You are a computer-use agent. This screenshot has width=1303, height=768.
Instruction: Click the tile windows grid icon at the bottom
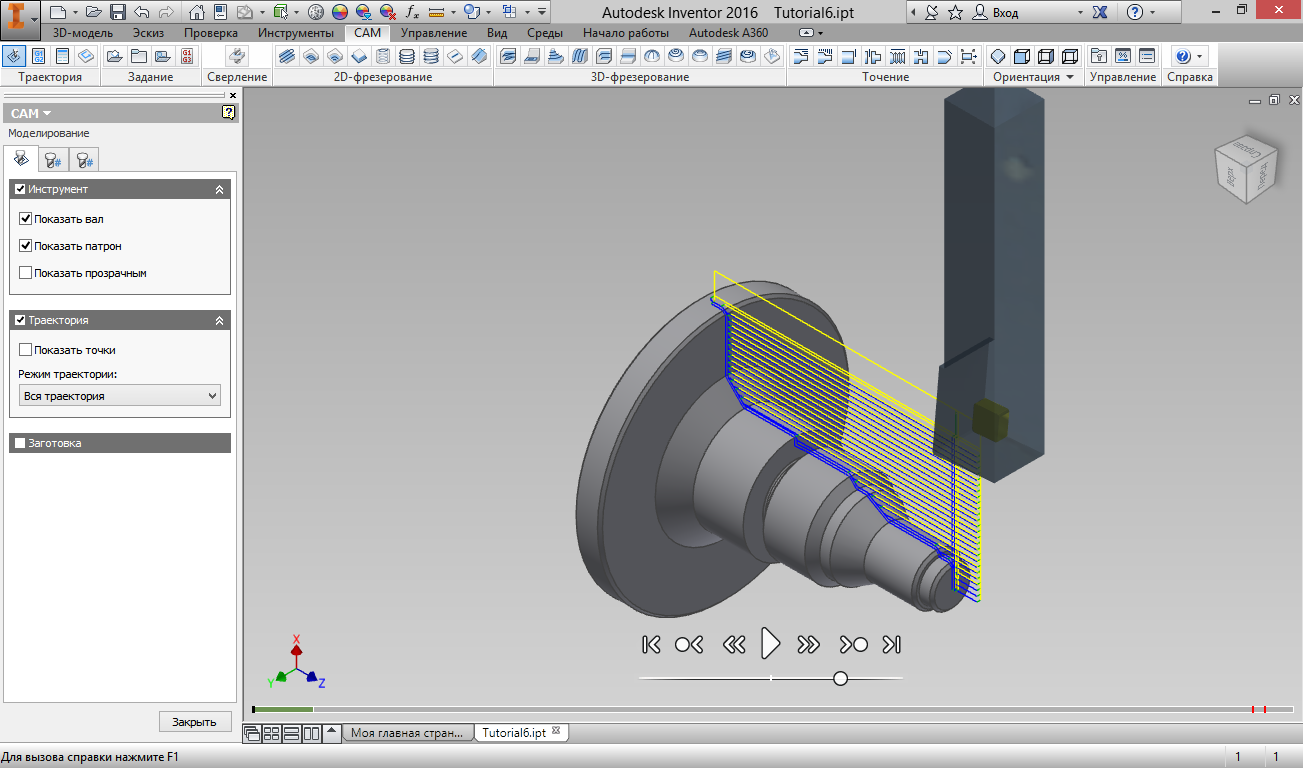tap(272, 734)
